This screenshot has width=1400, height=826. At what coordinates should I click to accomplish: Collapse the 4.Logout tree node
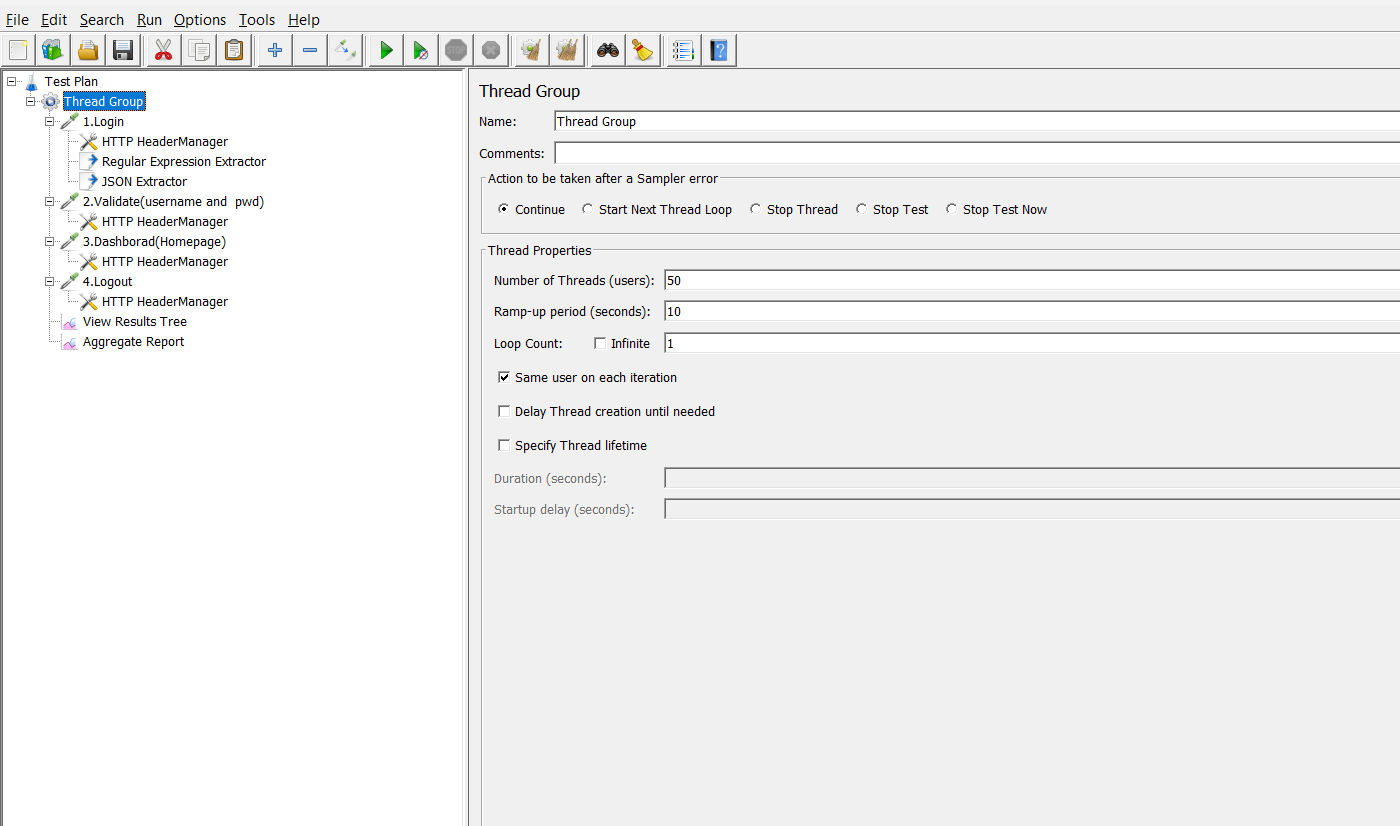pos(49,281)
